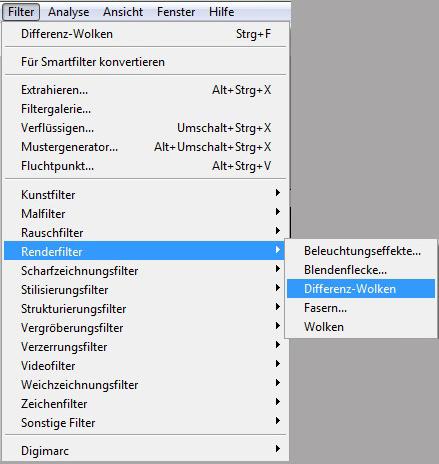This screenshot has width=439, height=464.
Task: Apply the Wolken render filter
Action: (x=361, y=327)
